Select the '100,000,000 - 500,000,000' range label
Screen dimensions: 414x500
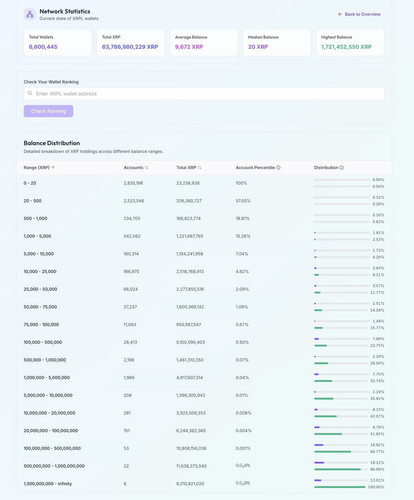pyautogui.click(x=52, y=448)
